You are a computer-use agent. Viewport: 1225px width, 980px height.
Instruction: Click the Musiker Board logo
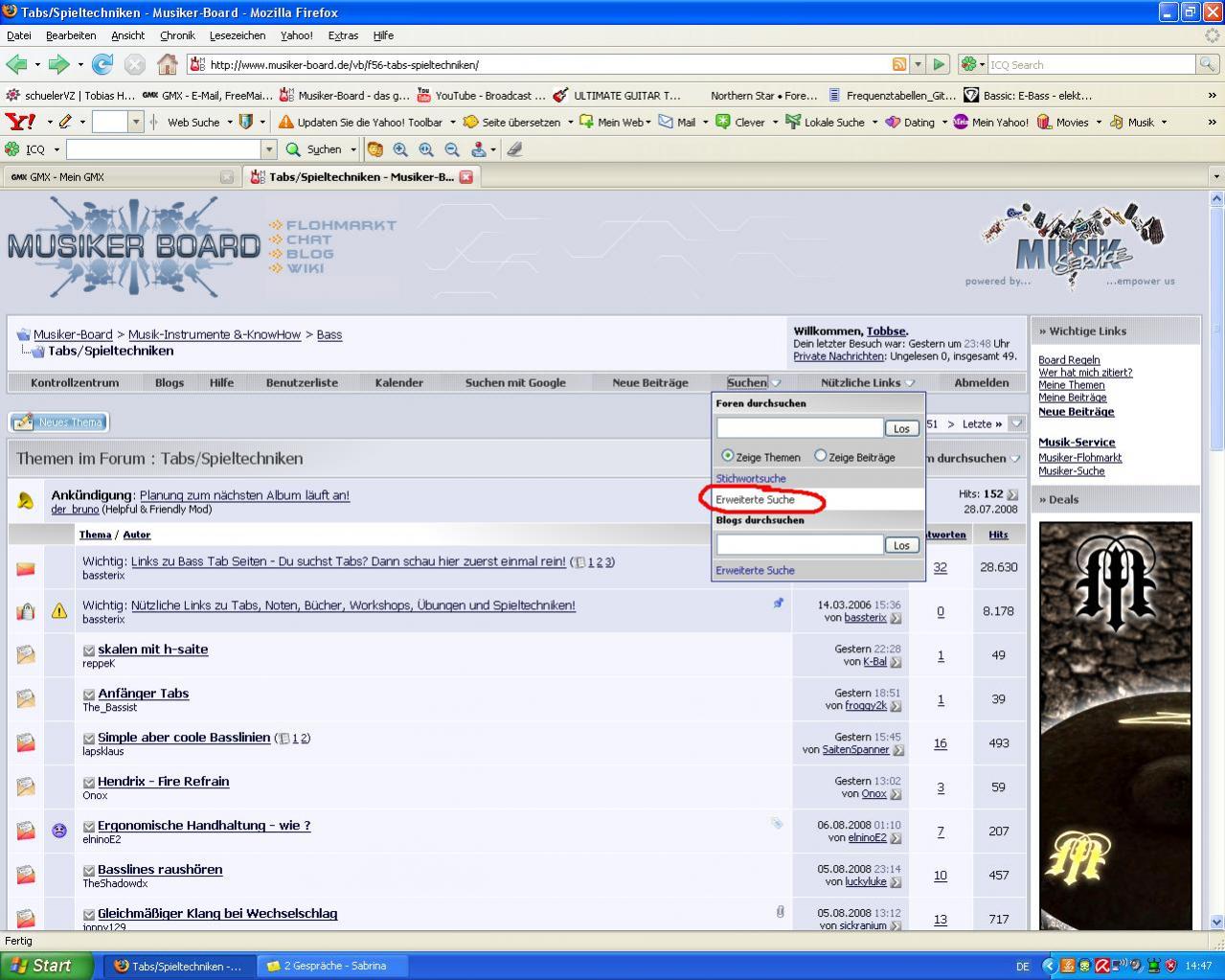click(x=134, y=245)
